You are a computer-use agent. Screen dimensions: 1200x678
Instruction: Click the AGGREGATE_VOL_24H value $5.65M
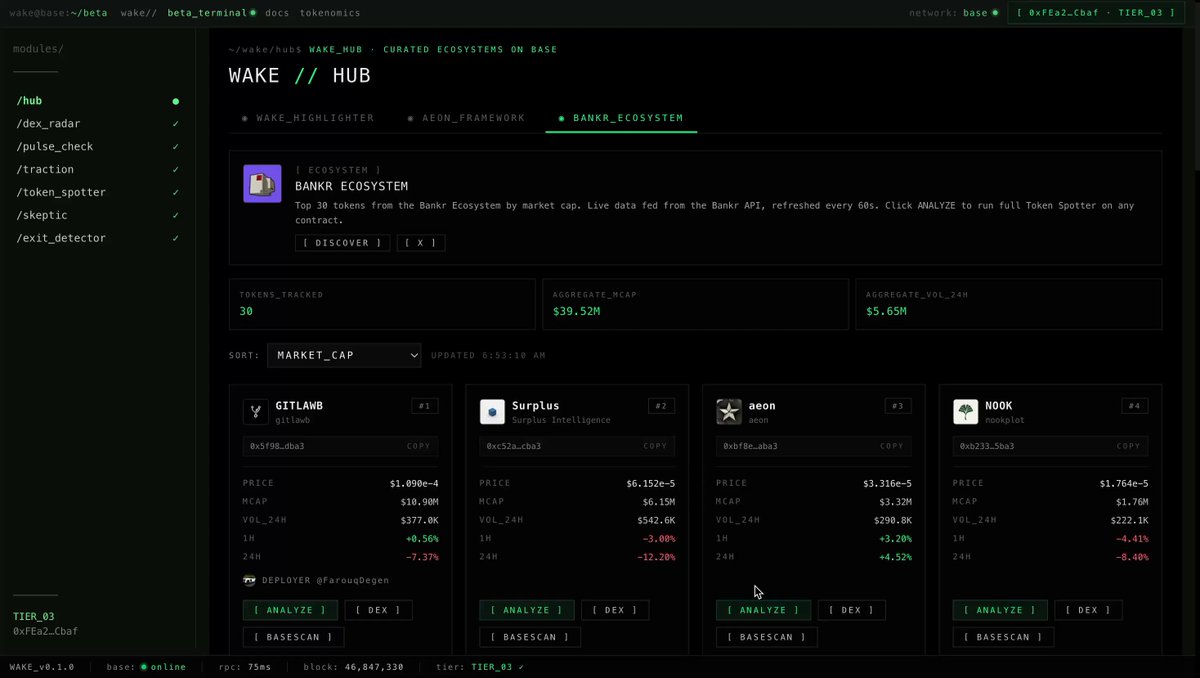pyautogui.click(x=886, y=312)
